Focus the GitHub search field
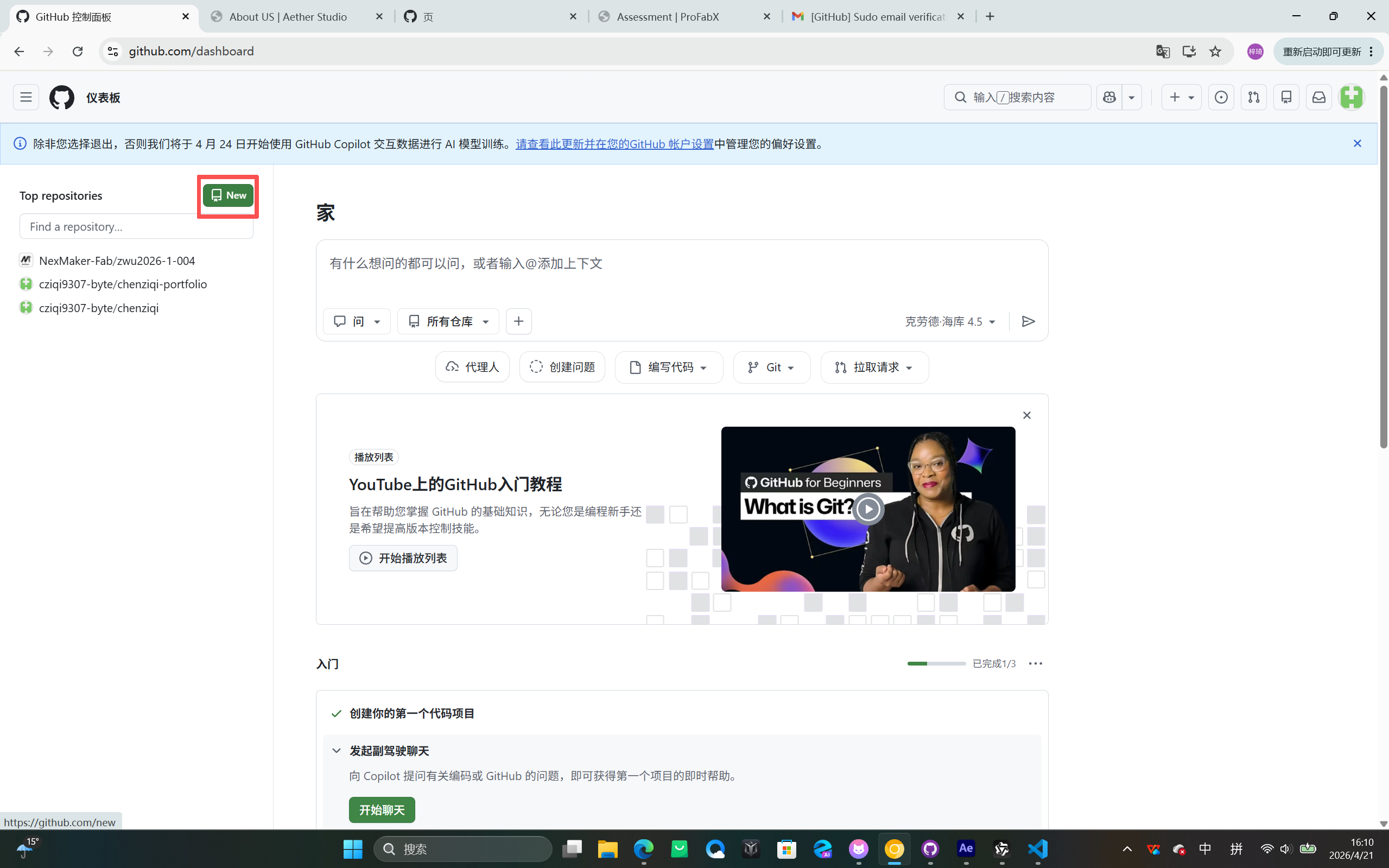1389x868 pixels. (1017, 97)
